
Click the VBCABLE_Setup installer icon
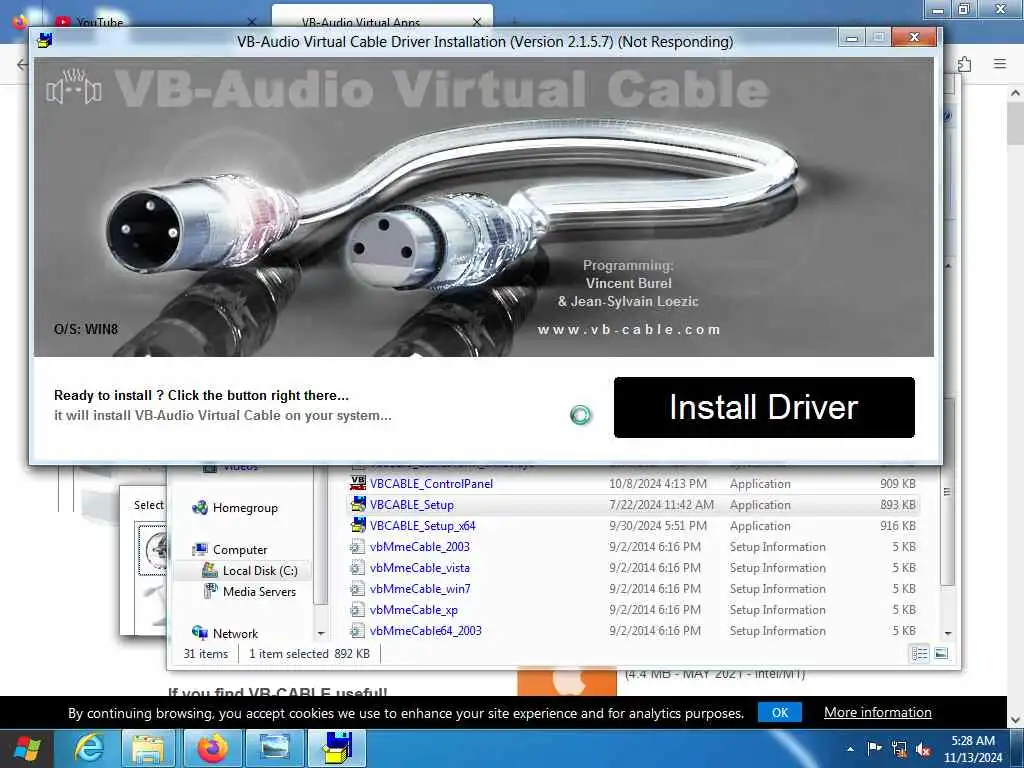point(358,504)
